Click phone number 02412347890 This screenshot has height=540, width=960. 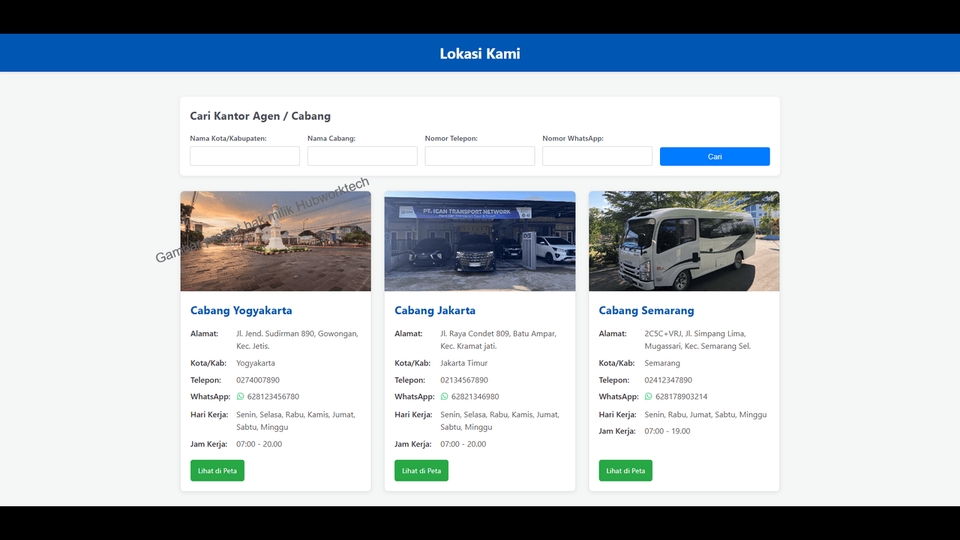coord(668,380)
